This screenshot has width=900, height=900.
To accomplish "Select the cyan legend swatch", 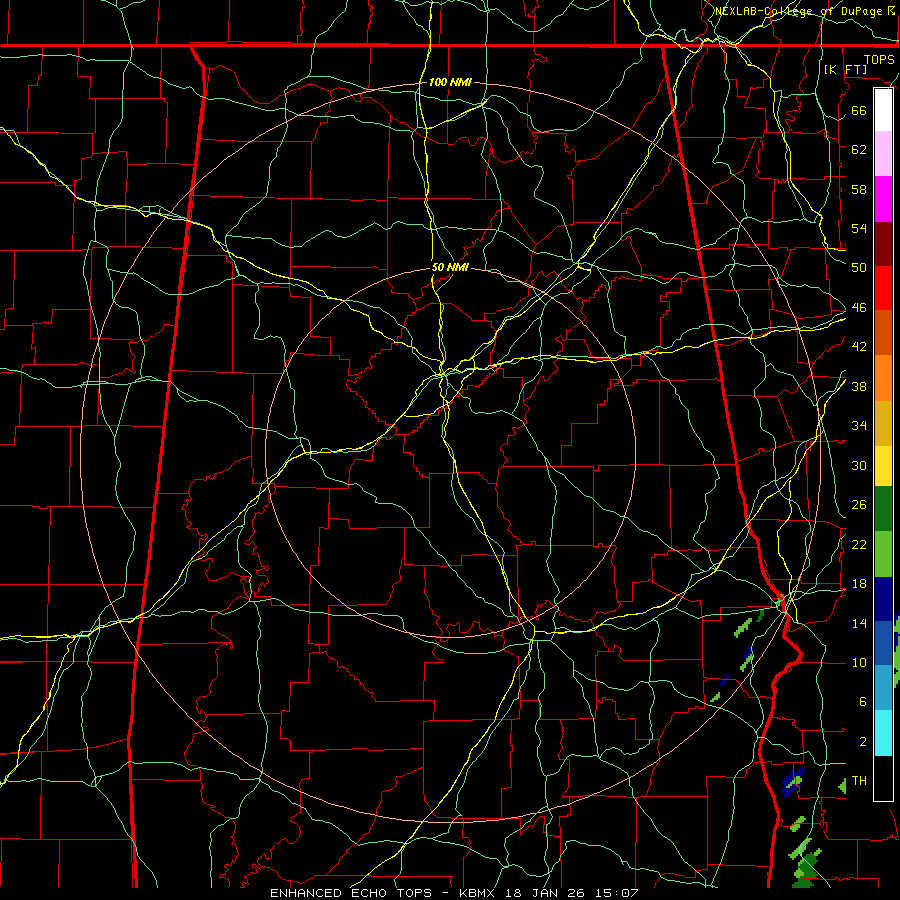I will tap(883, 733).
